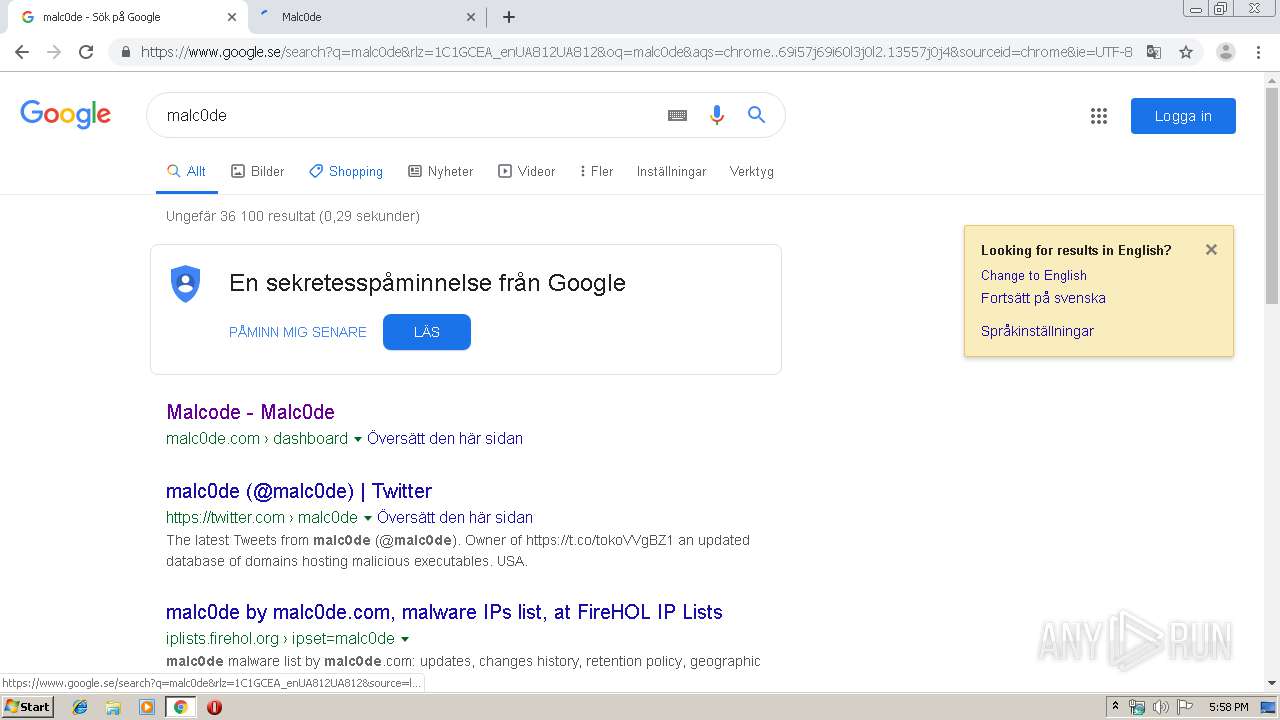Click the 'Change to English' link
Viewport: 1280px width, 720px height.
[x=1034, y=275]
